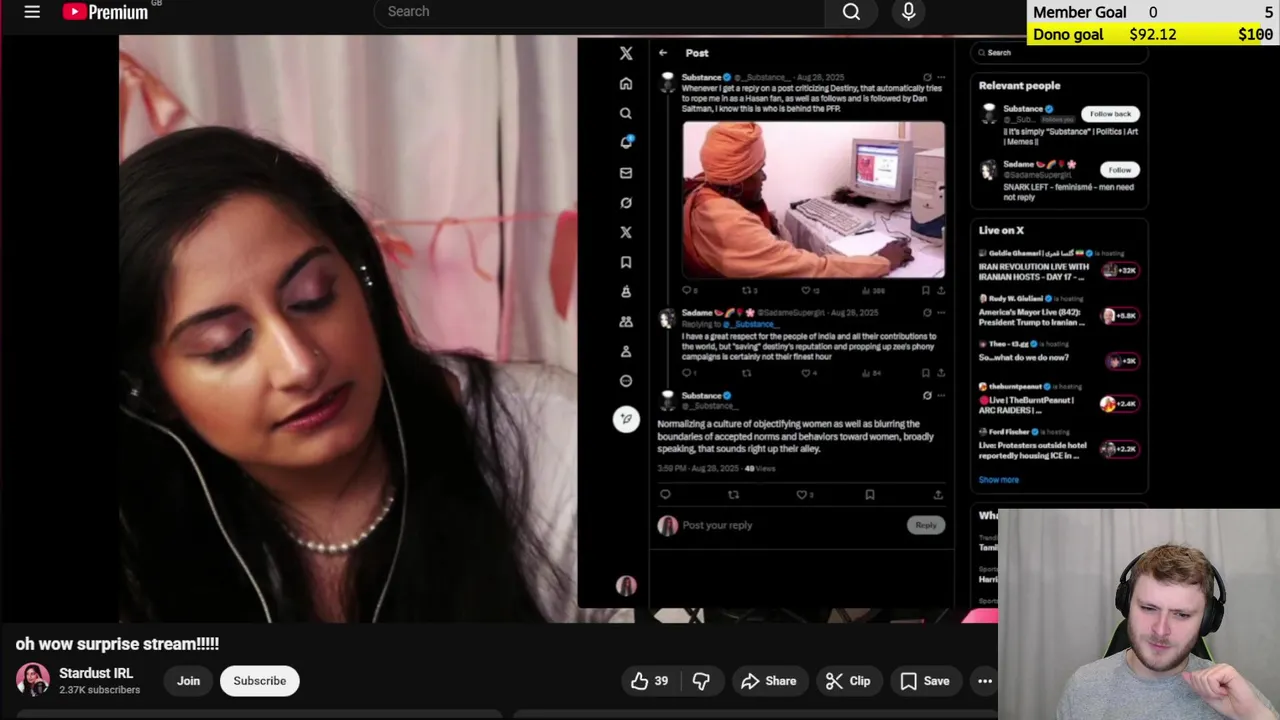Open more options on first Substance post

point(940,77)
